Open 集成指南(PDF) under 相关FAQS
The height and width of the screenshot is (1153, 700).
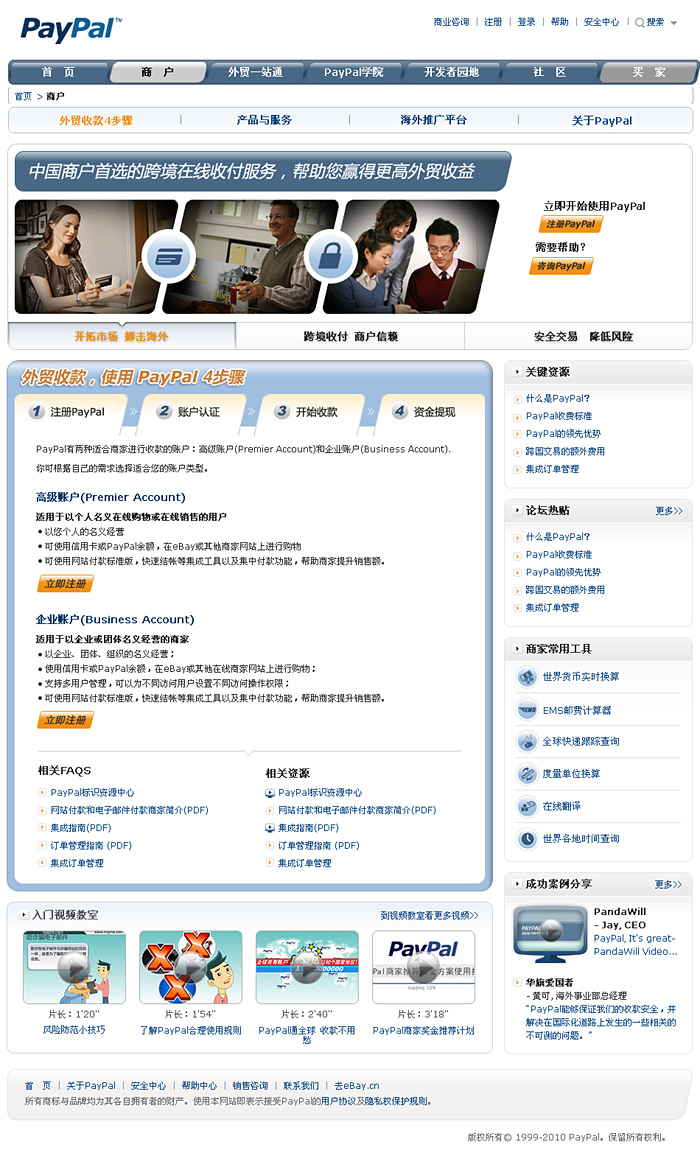point(81,828)
